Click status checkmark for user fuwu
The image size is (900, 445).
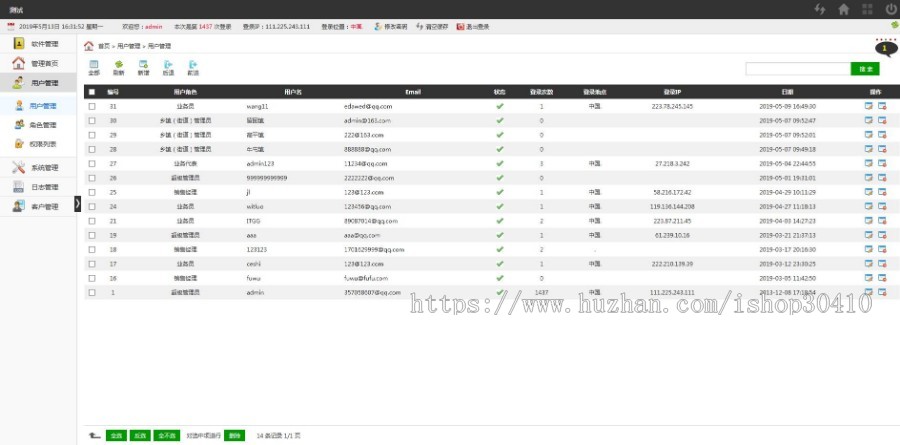[x=500, y=278]
